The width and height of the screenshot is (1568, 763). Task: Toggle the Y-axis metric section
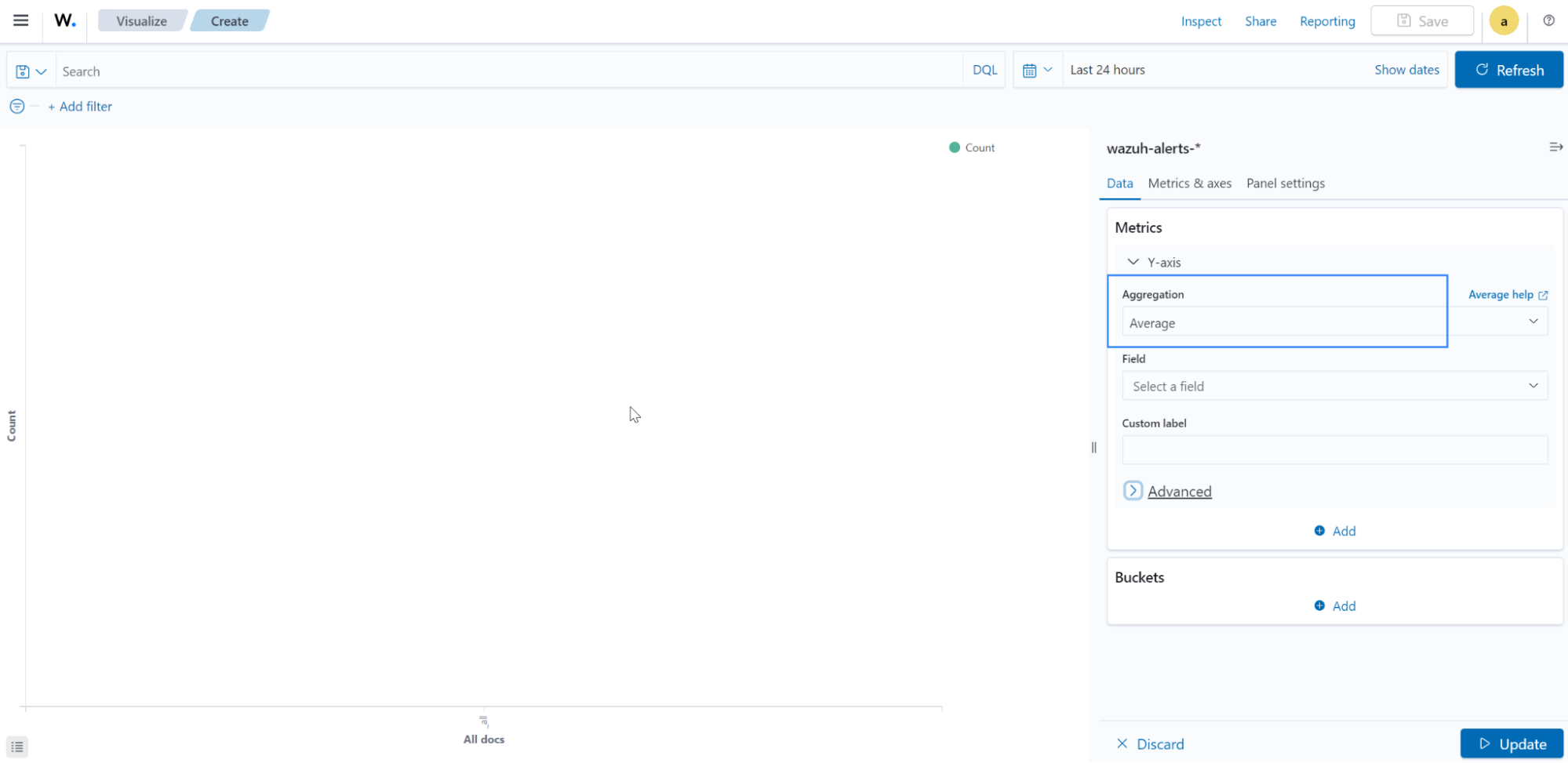[x=1133, y=262]
